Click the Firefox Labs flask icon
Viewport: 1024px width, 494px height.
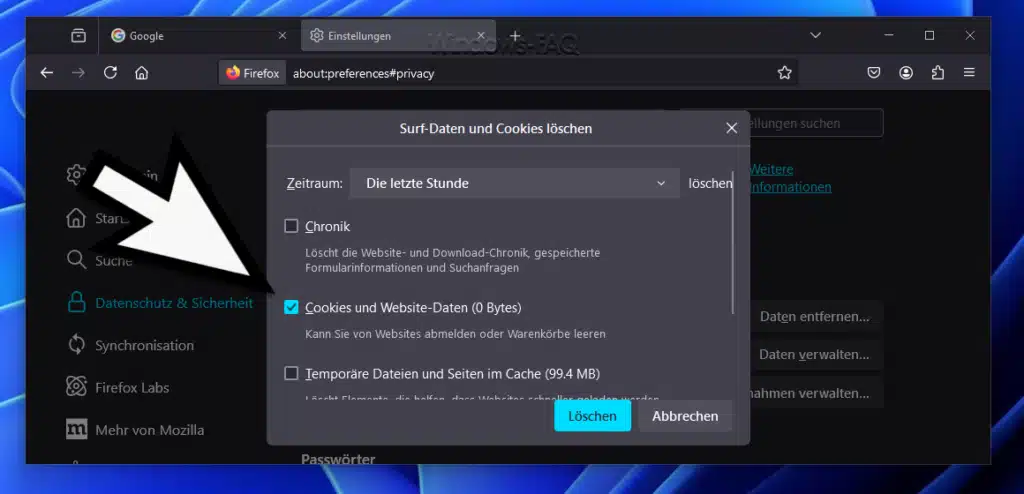point(76,387)
